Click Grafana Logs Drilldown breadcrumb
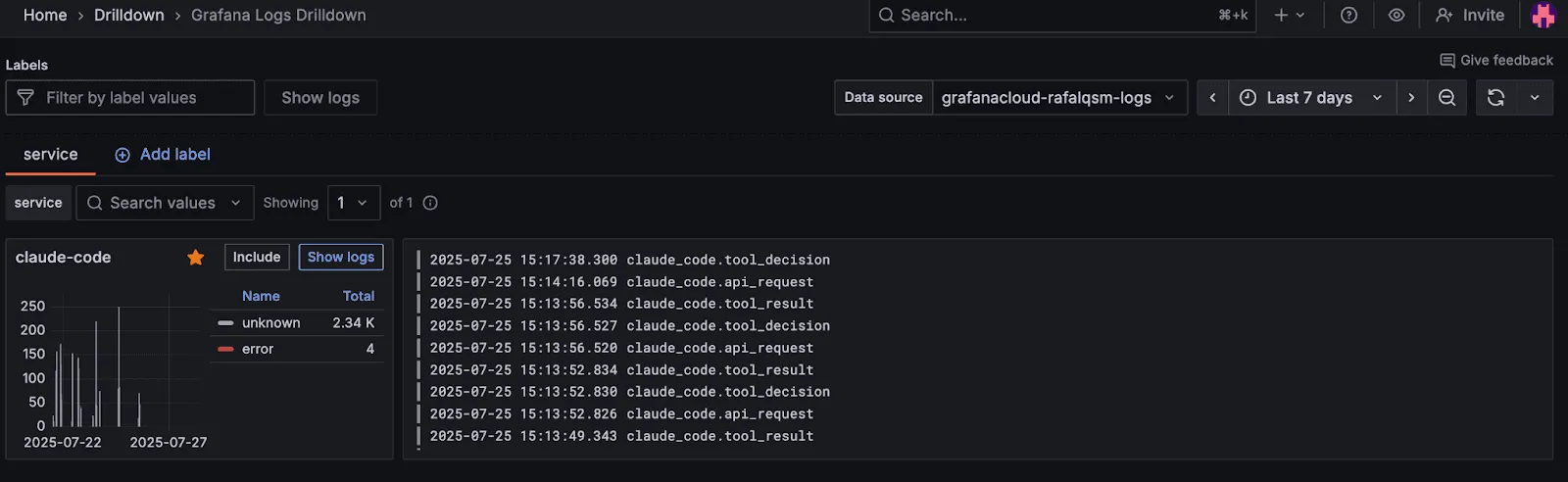1568x482 pixels. pos(278,15)
